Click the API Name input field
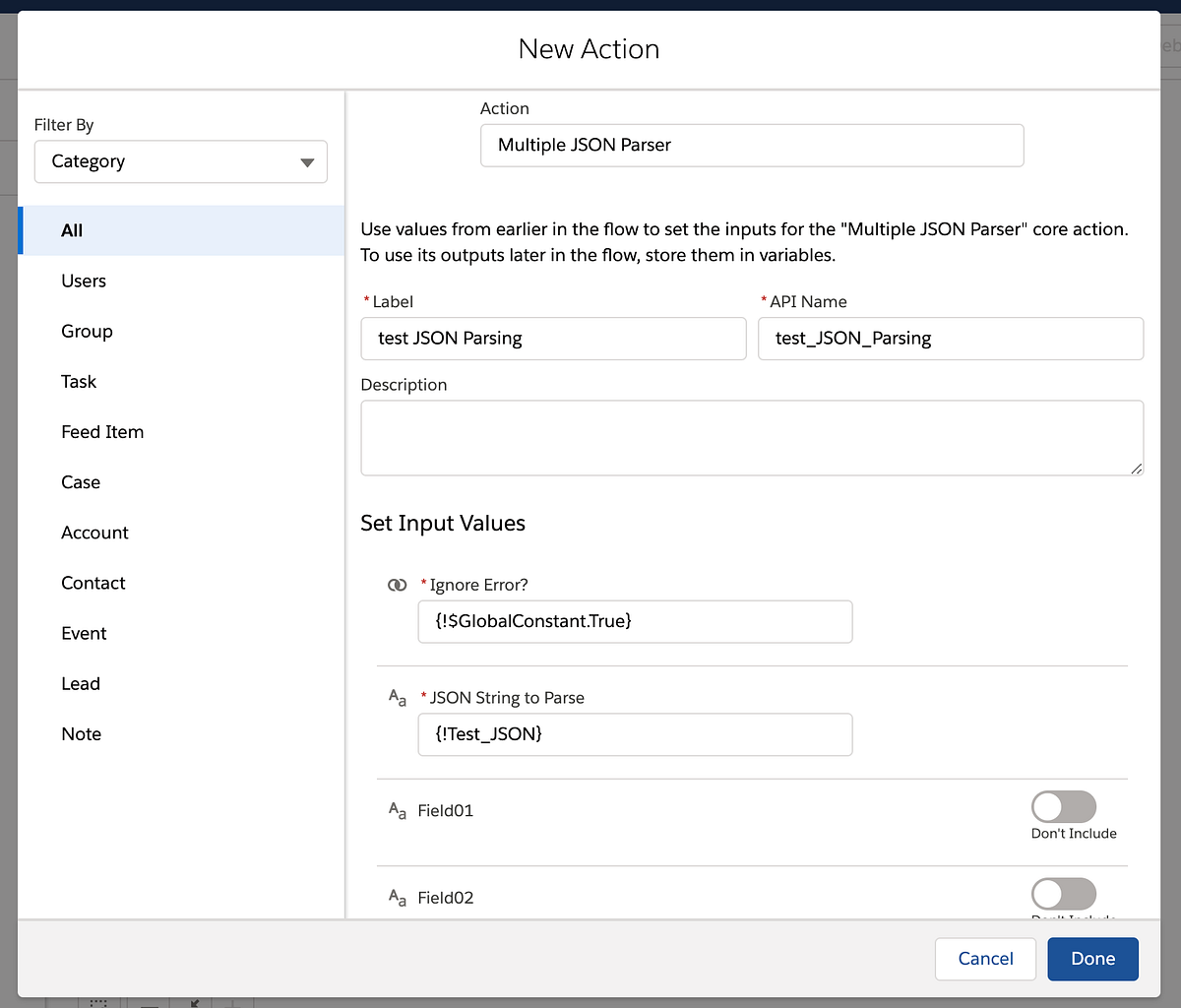1181x1008 pixels. (x=951, y=339)
